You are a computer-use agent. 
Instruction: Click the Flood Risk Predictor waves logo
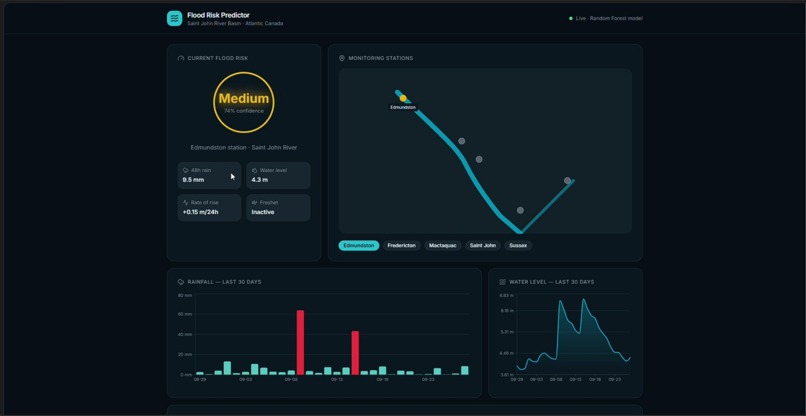[175, 19]
